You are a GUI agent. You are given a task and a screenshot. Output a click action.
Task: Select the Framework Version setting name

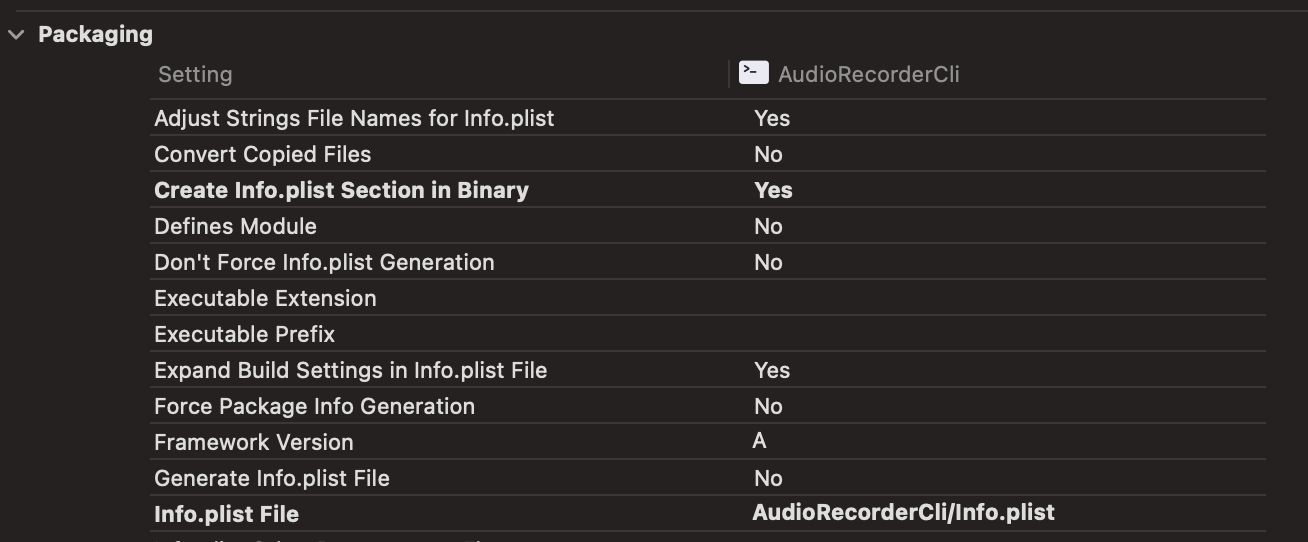pyautogui.click(x=254, y=442)
